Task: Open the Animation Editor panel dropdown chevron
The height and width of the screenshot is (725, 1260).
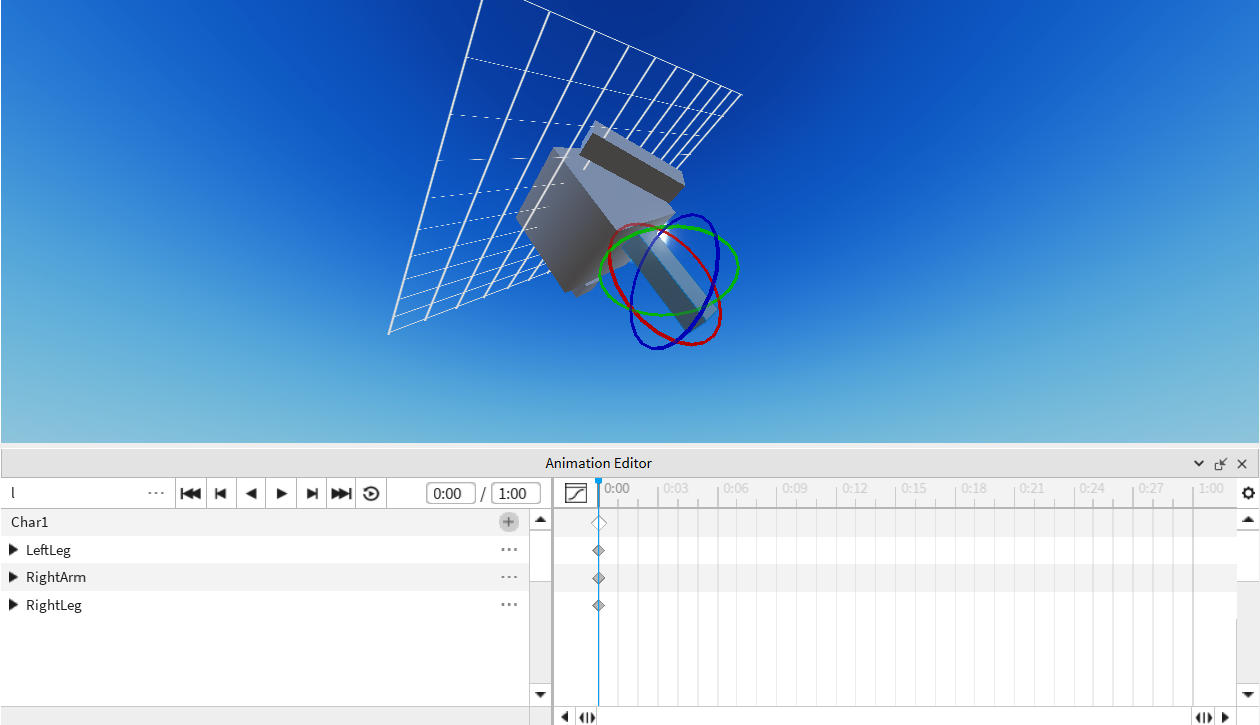Action: tap(1199, 464)
